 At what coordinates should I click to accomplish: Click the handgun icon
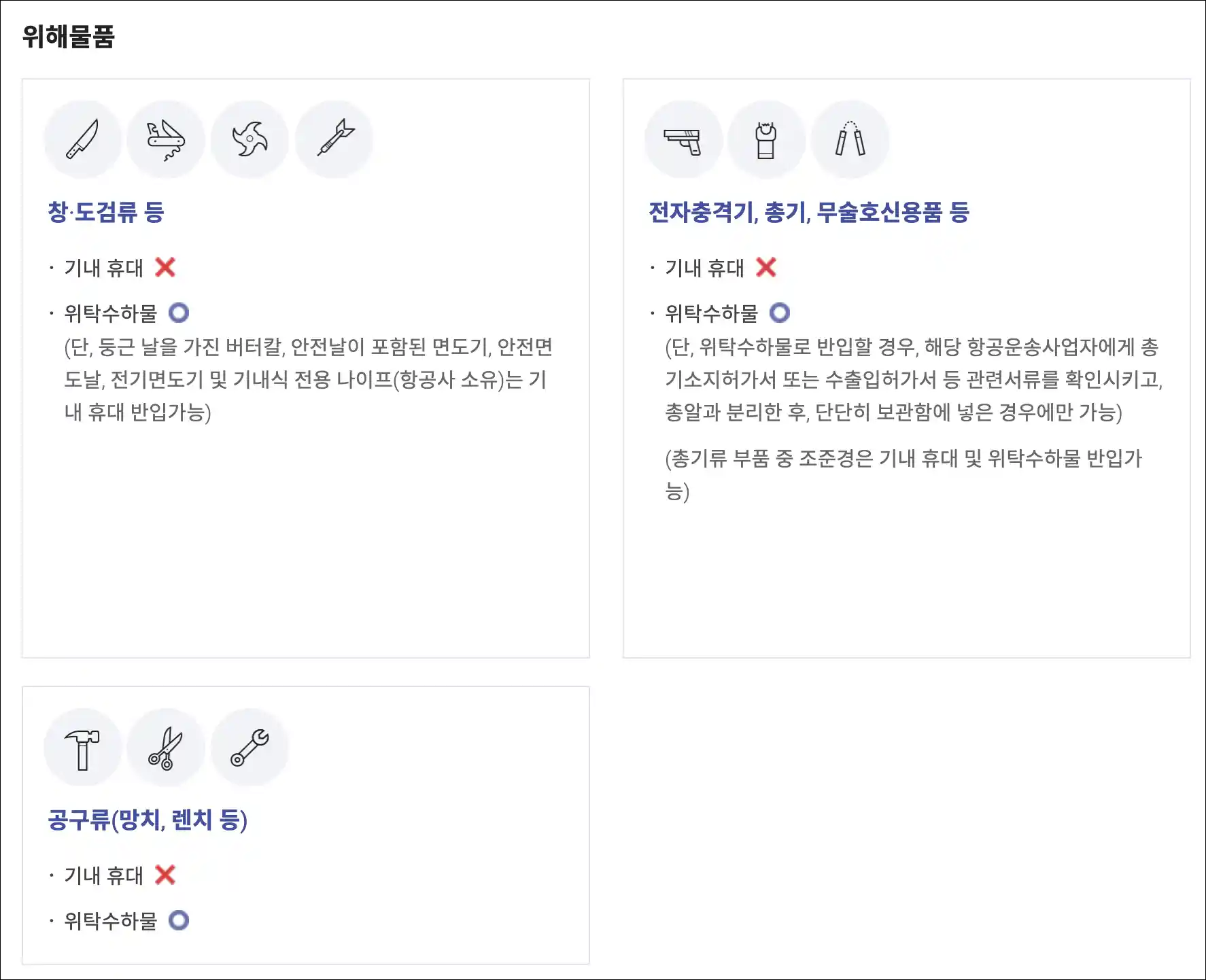click(683, 139)
